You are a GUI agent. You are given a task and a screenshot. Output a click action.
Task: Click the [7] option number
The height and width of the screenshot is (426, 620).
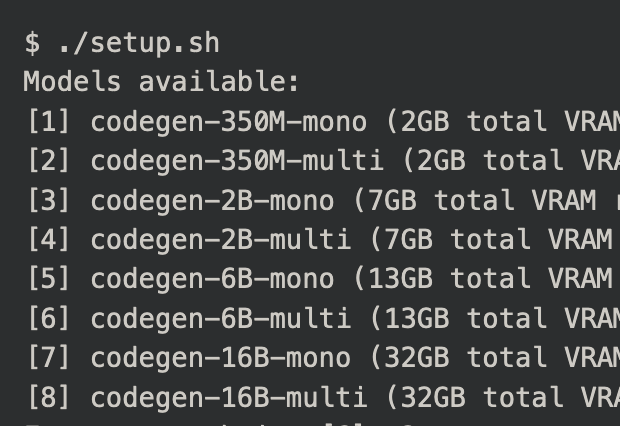[48, 358]
